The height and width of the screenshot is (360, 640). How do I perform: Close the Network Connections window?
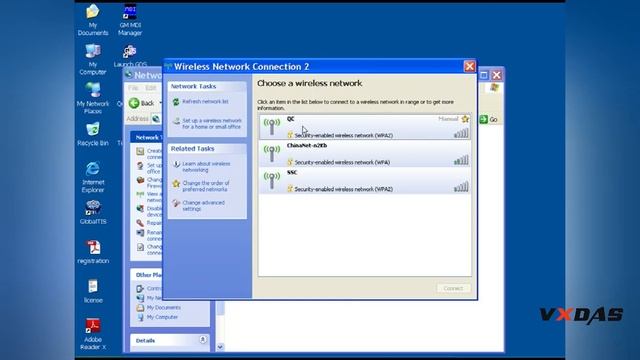pos(497,75)
